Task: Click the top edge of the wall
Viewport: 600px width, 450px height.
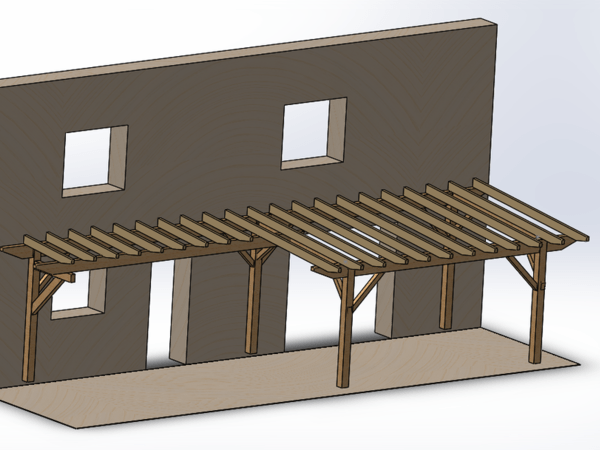Action: [x=250, y=50]
